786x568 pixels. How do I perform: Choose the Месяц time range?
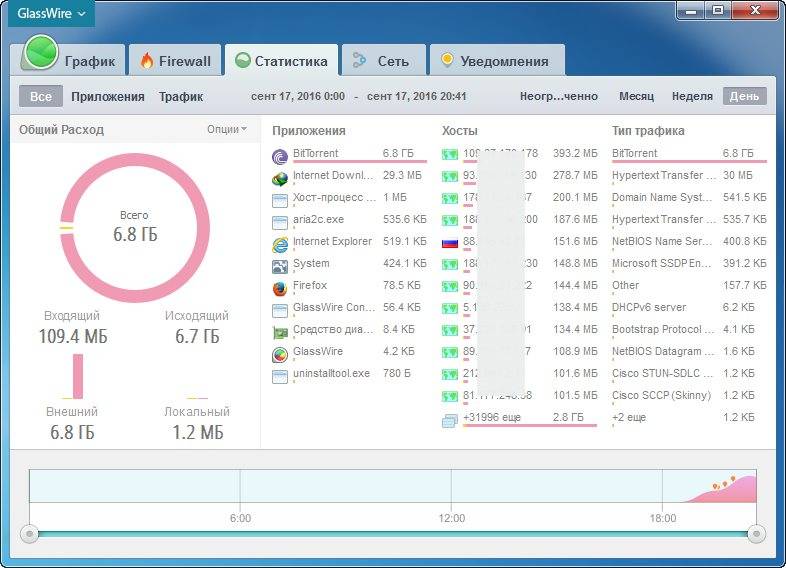(636, 96)
